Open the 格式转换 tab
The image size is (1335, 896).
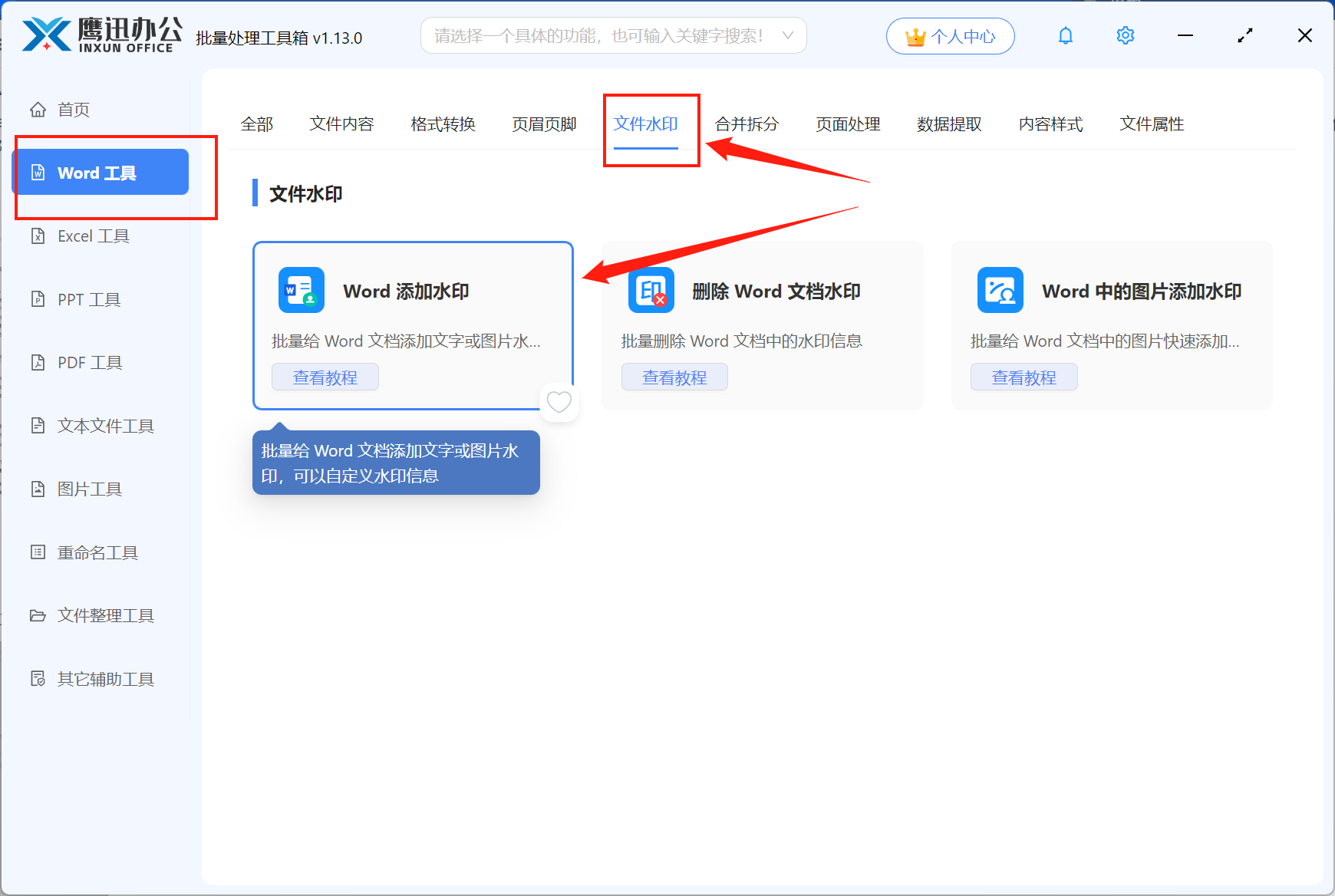[x=443, y=124]
